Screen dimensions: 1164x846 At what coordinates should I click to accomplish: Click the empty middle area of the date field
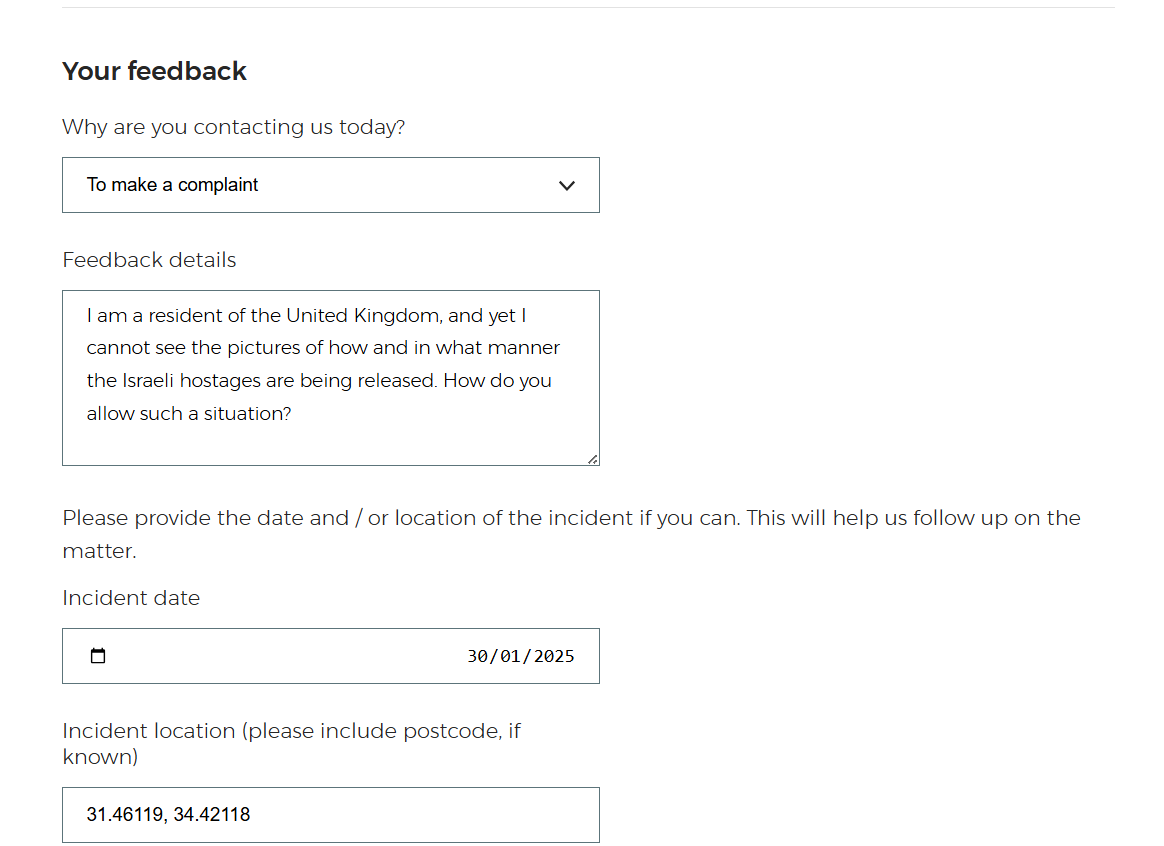pyautogui.click(x=280, y=656)
